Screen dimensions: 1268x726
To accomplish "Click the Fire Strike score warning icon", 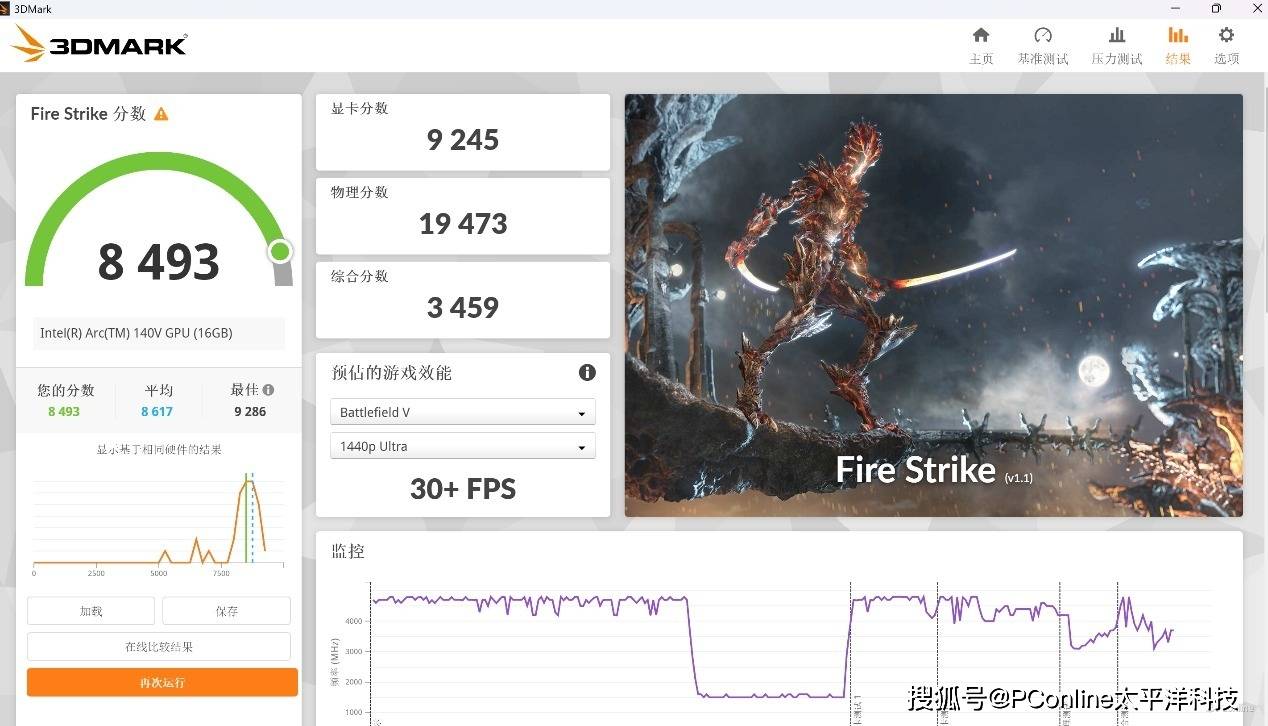I will [161, 114].
